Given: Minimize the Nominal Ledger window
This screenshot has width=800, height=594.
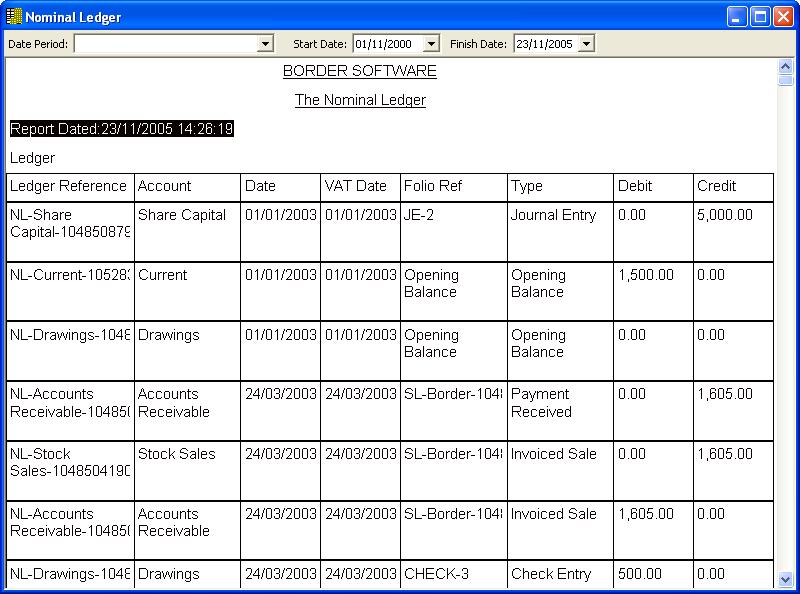Looking at the screenshot, I should [x=737, y=17].
